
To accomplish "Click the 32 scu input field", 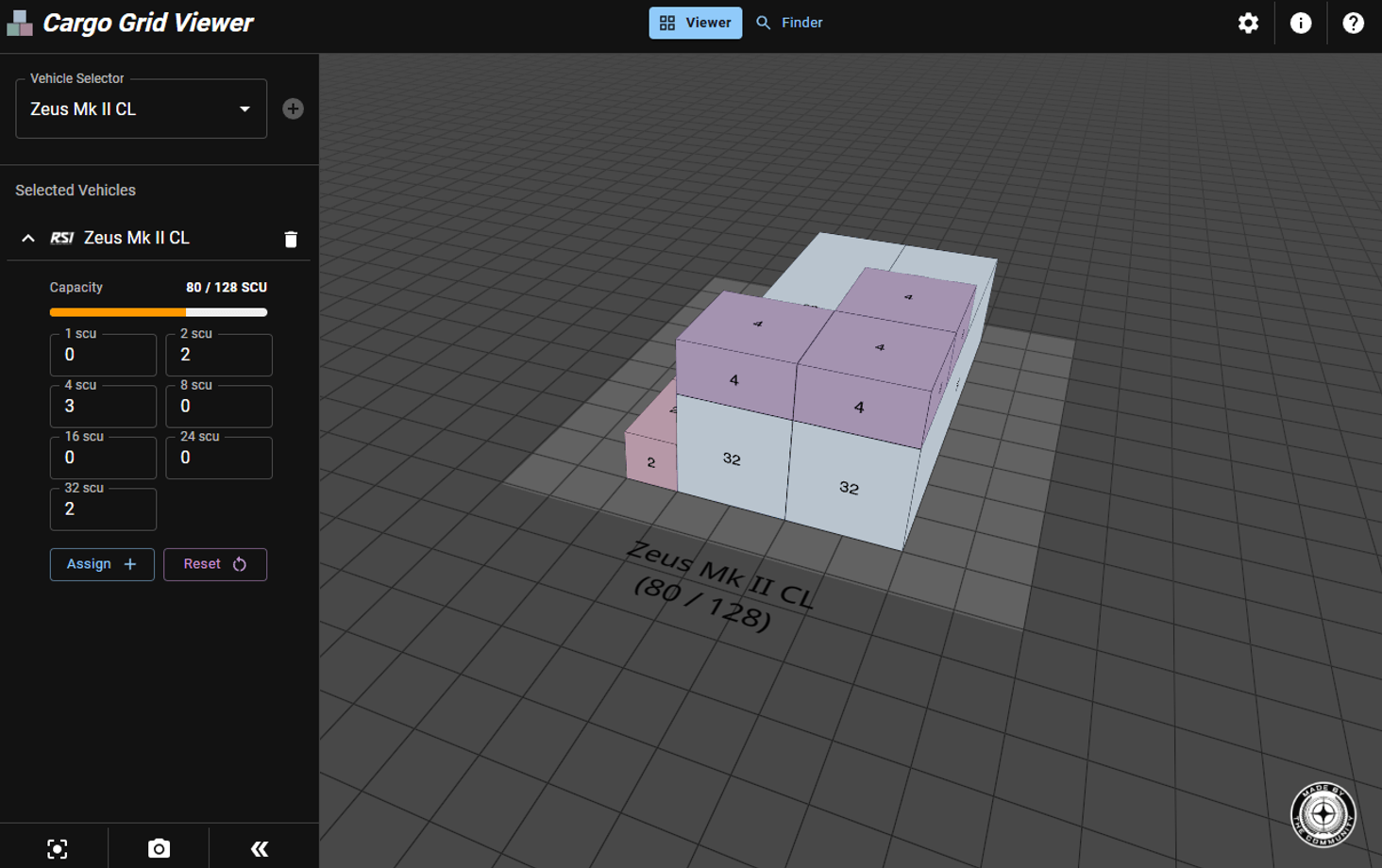I will coord(103,509).
